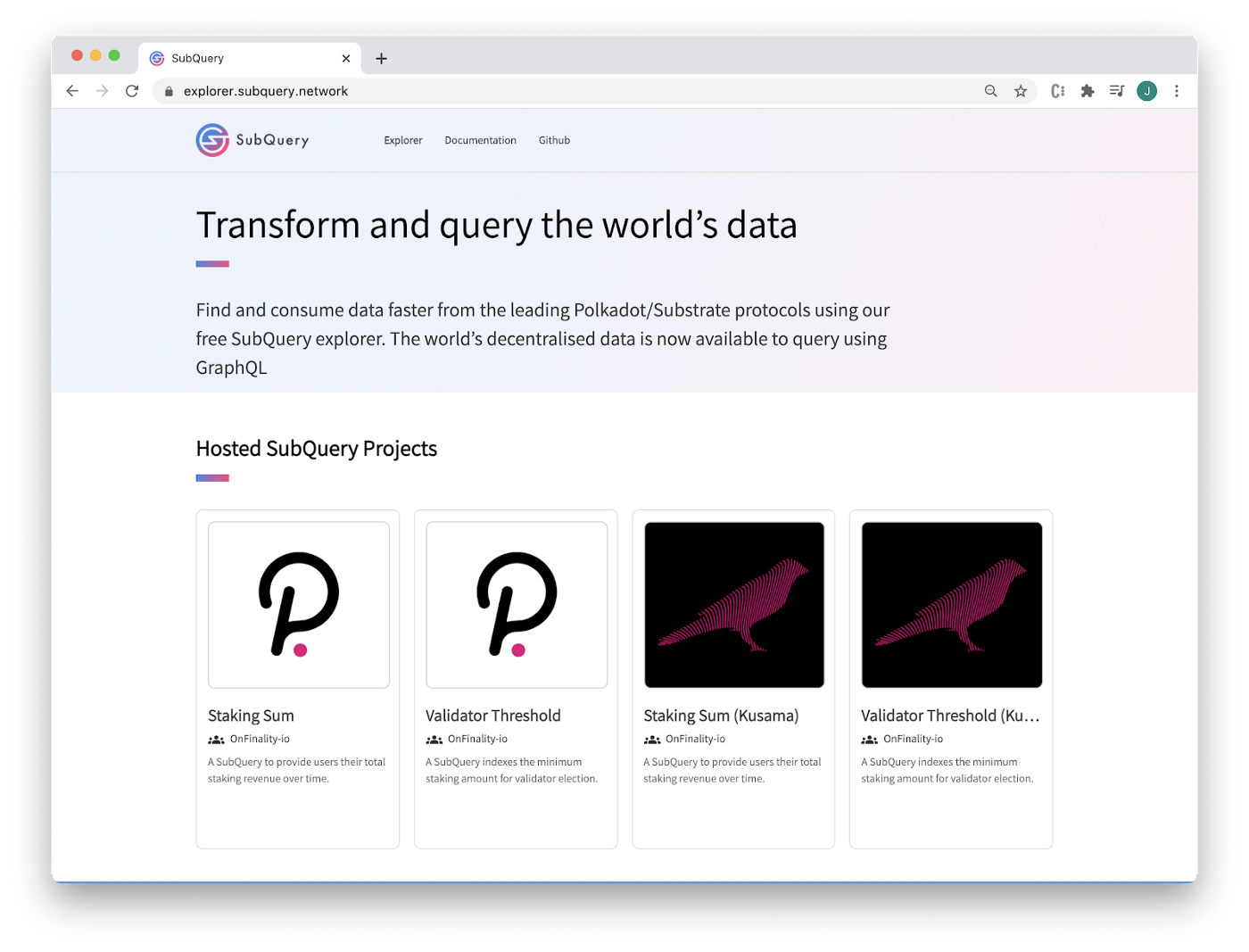Click the media control playlist icon
The image size is (1249, 952).
coord(1117,91)
